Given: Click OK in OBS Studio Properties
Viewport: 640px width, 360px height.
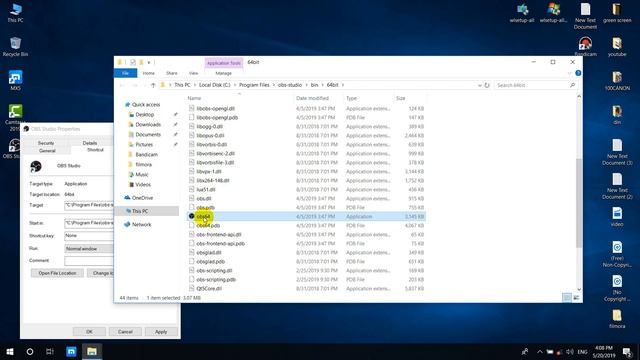Looking at the screenshot, I should click(x=89, y=331).
